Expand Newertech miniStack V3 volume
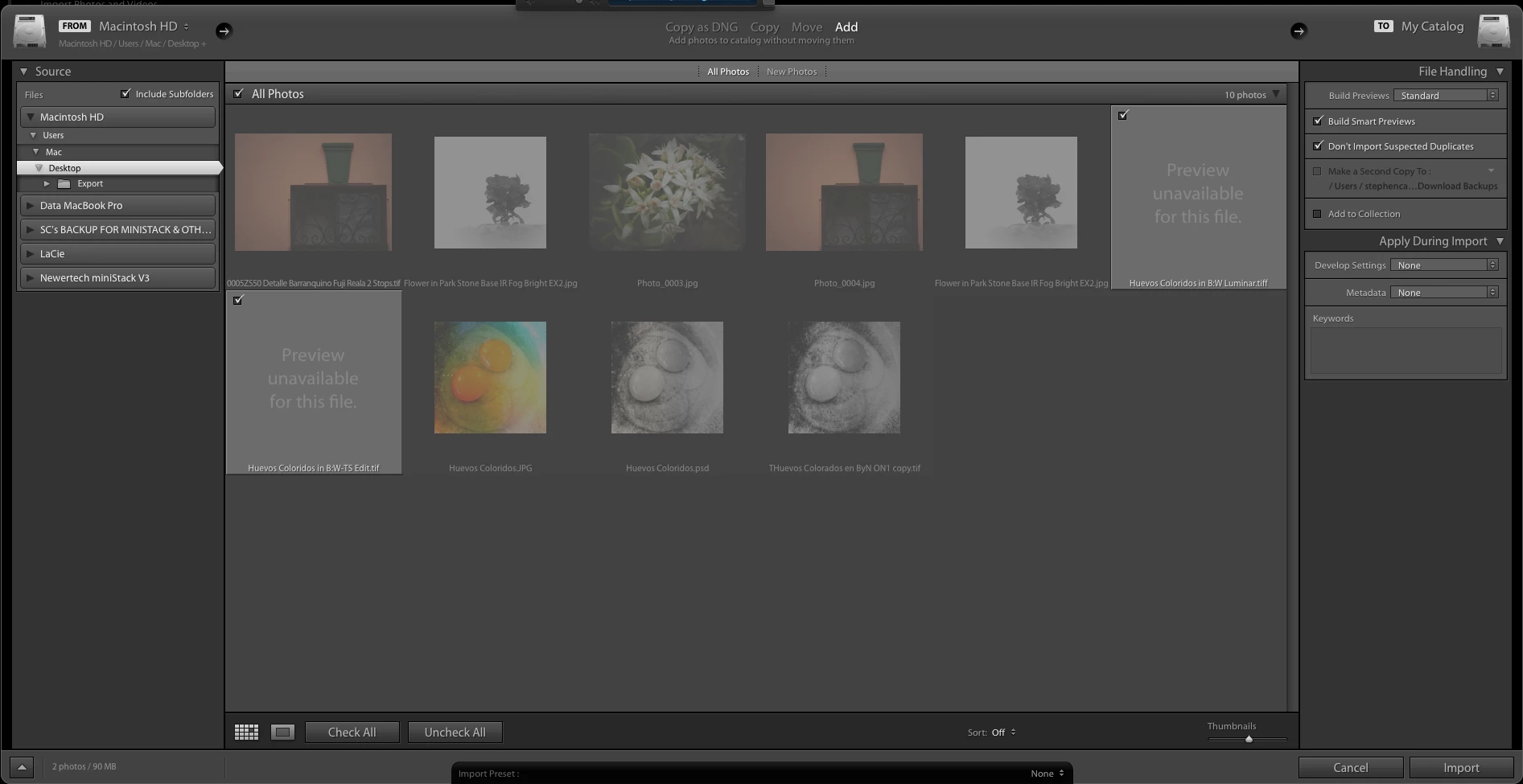 [31, 277]
